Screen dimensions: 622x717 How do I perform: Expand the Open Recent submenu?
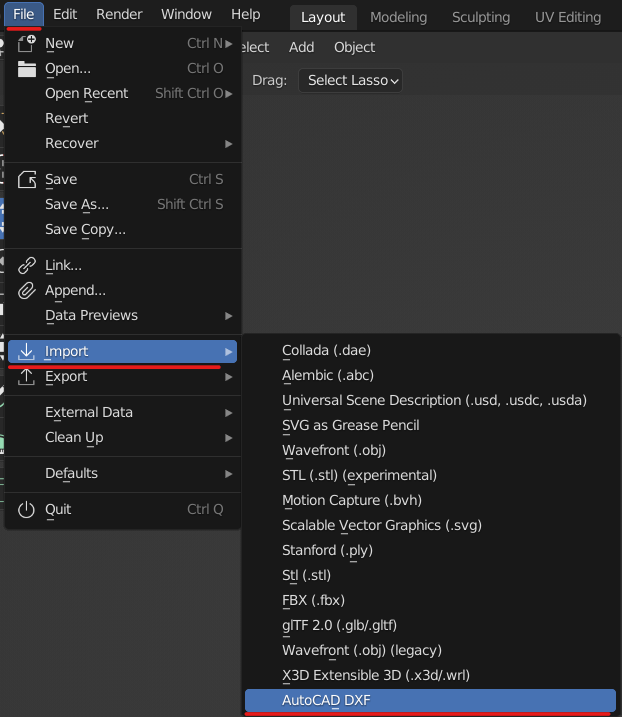(229, 93)
